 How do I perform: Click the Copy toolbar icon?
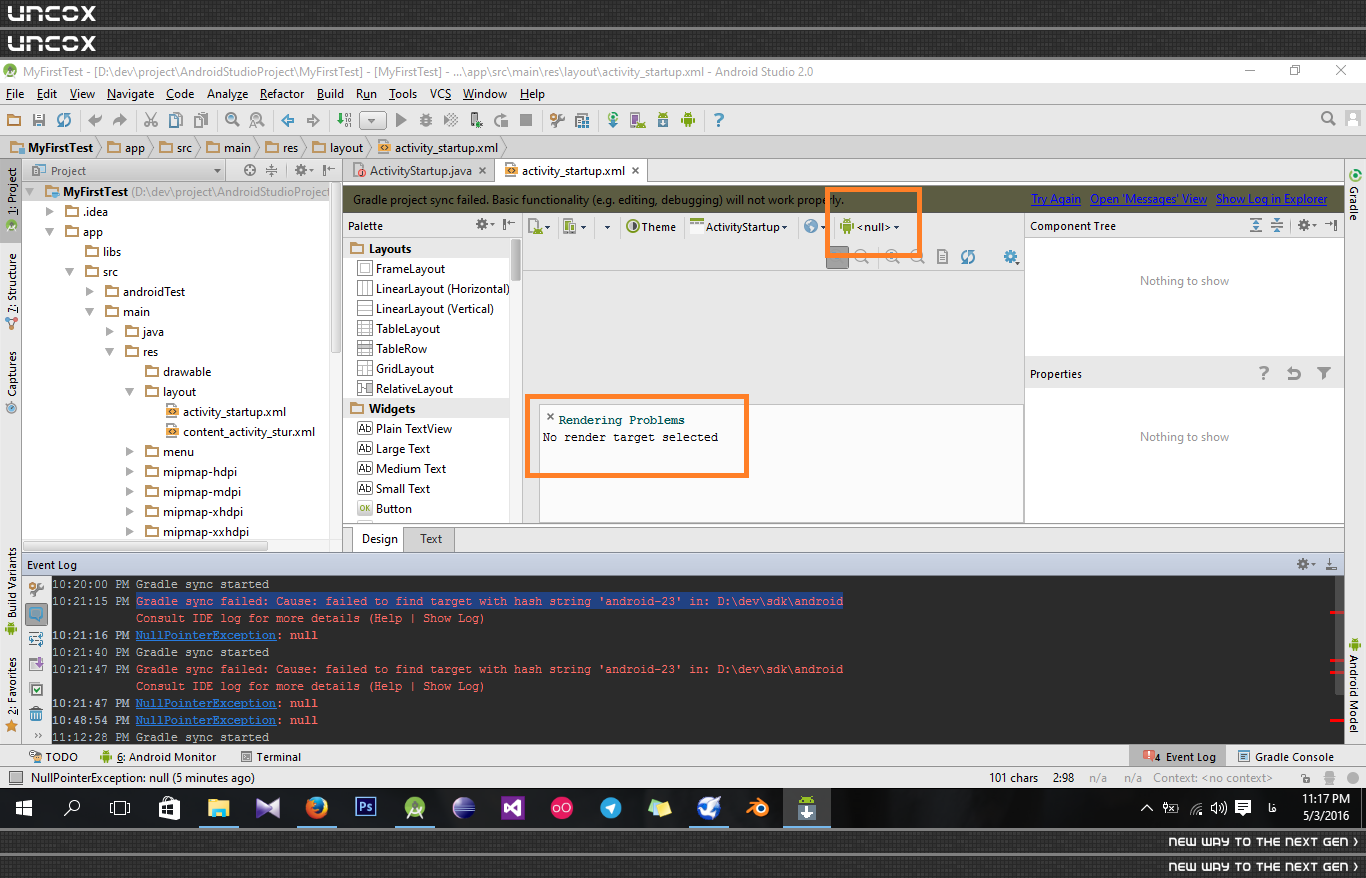[x=175, y=120]
